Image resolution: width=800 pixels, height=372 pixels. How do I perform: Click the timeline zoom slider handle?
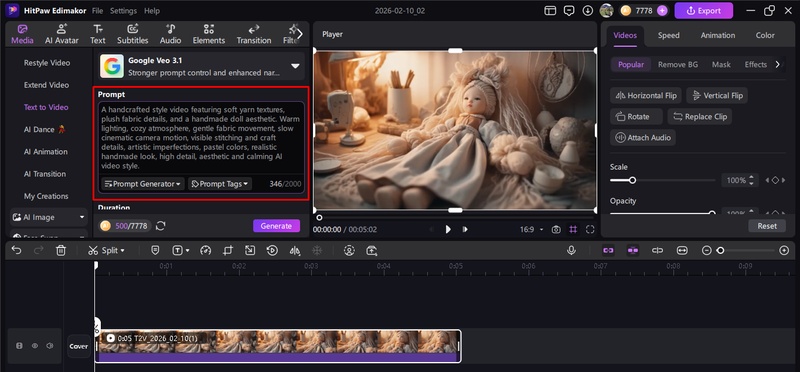(720, 251)
